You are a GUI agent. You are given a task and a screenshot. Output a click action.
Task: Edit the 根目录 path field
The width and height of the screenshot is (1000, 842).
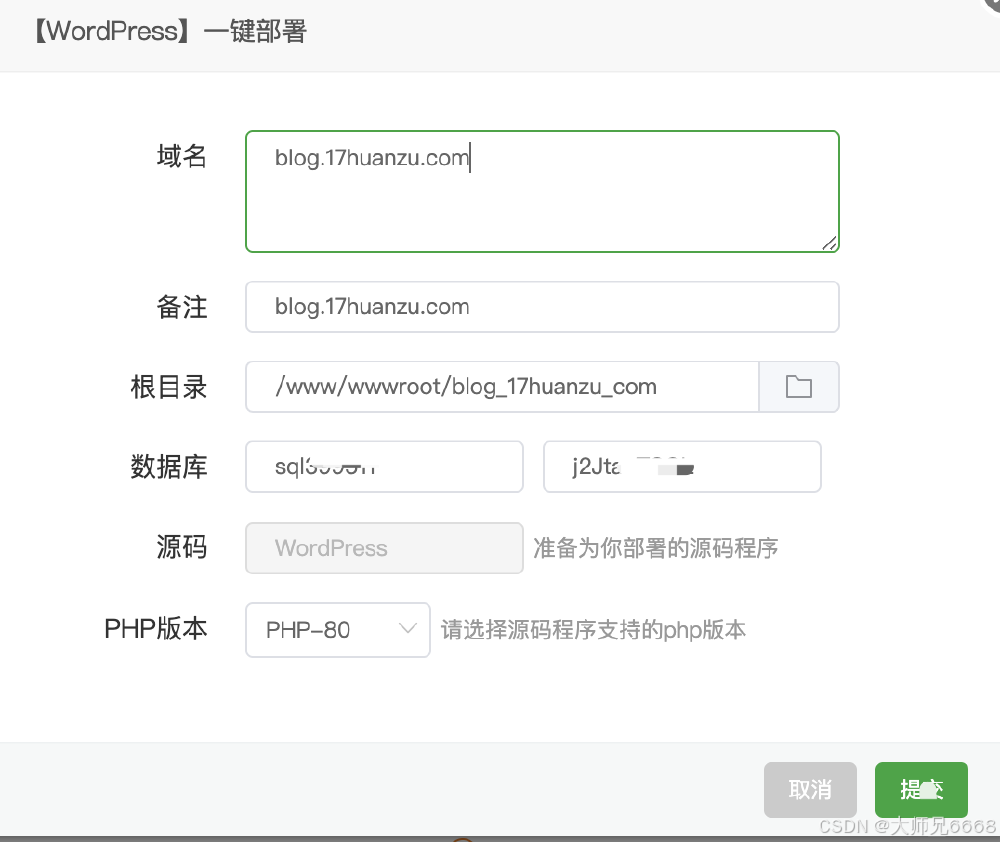[503, 387]
